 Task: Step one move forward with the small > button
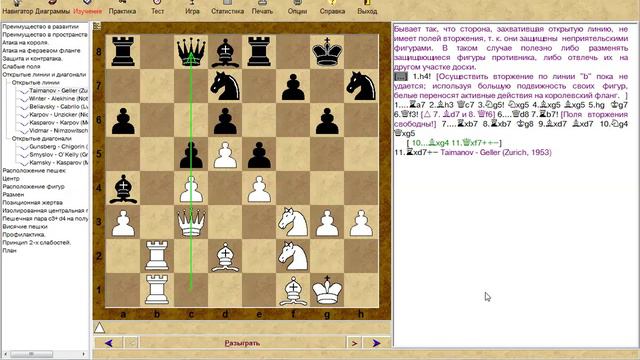point(354,343)
